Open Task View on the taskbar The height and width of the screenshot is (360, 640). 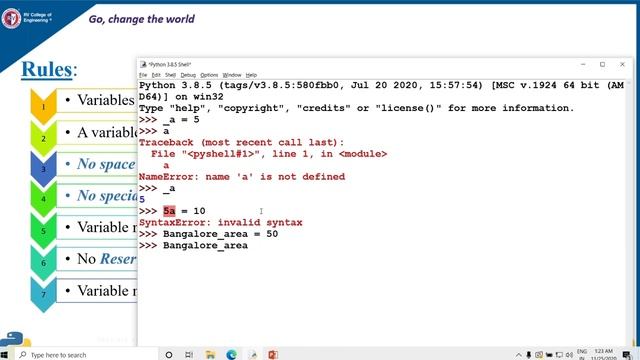(189, 355)
